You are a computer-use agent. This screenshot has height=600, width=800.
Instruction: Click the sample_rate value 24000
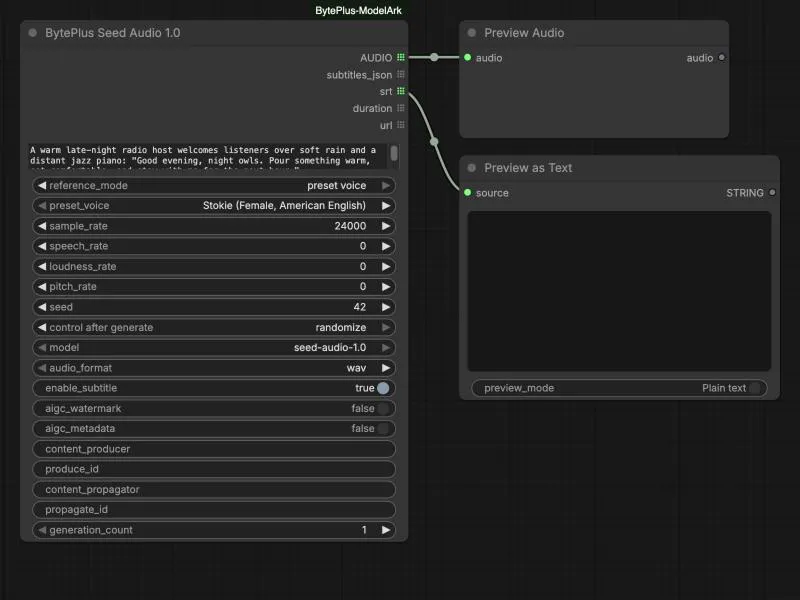click(350, 226)
